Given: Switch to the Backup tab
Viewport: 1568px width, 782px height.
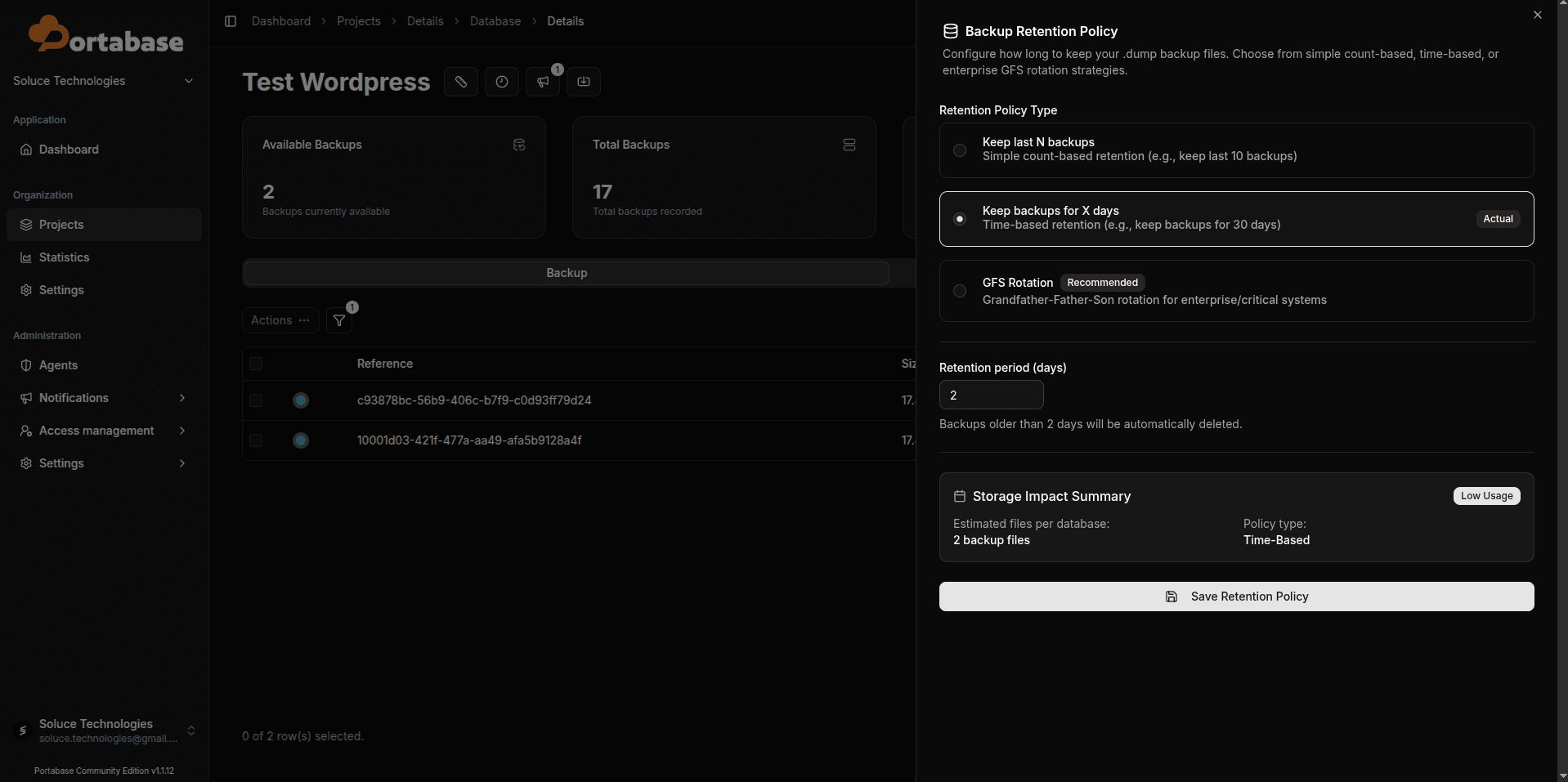Looking at the screenshot, I should [566, 273].
